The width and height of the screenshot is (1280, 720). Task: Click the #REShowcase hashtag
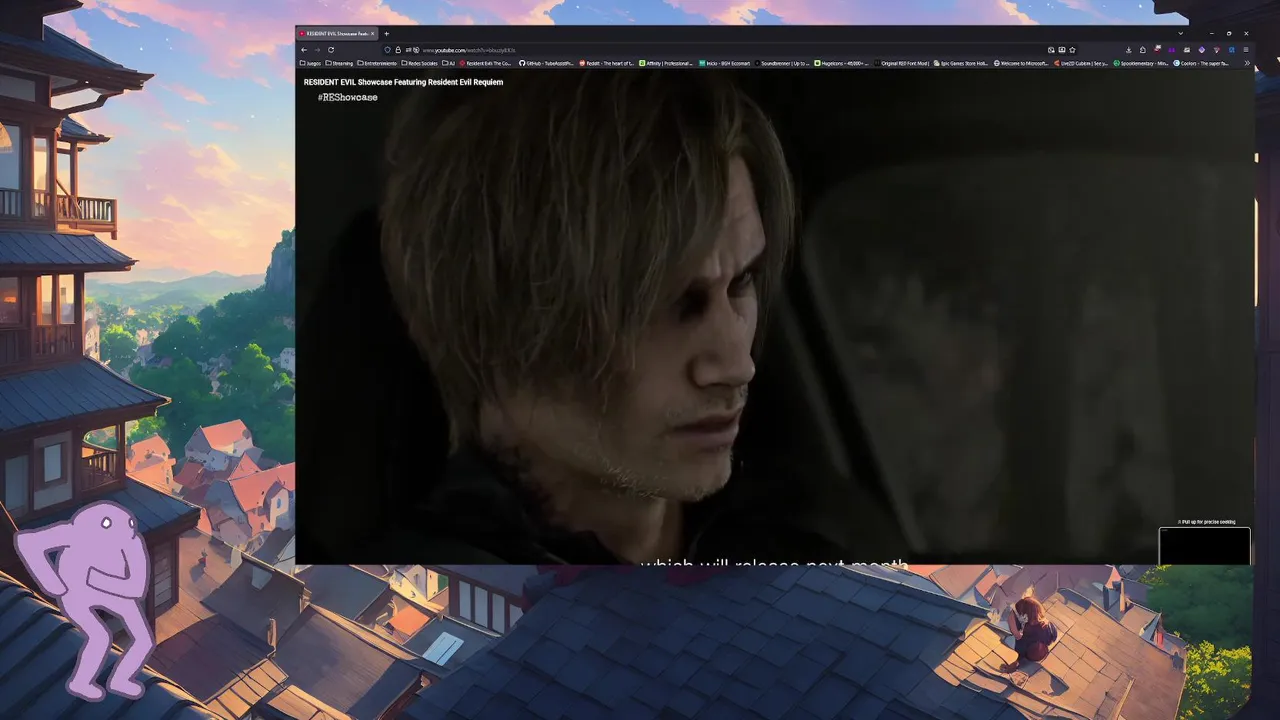347,97
